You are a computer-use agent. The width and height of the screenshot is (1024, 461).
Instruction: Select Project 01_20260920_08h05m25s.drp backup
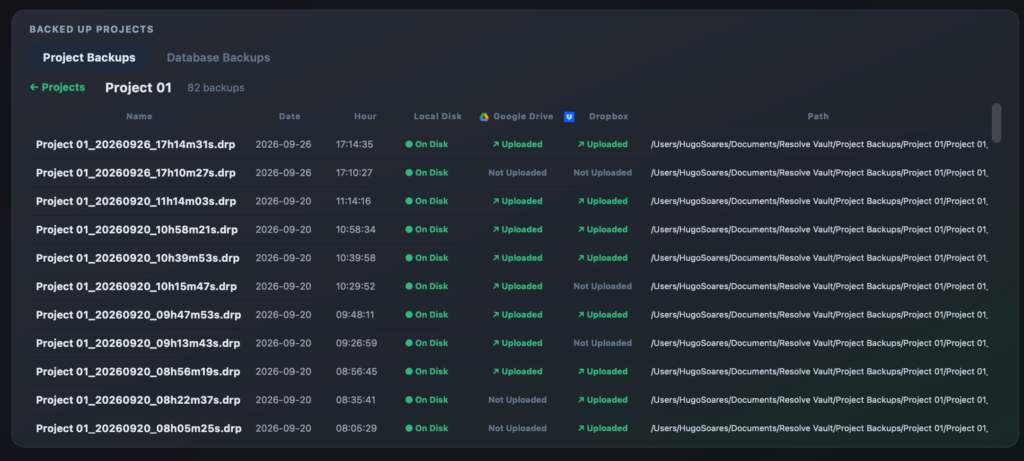tap(138, 428)
